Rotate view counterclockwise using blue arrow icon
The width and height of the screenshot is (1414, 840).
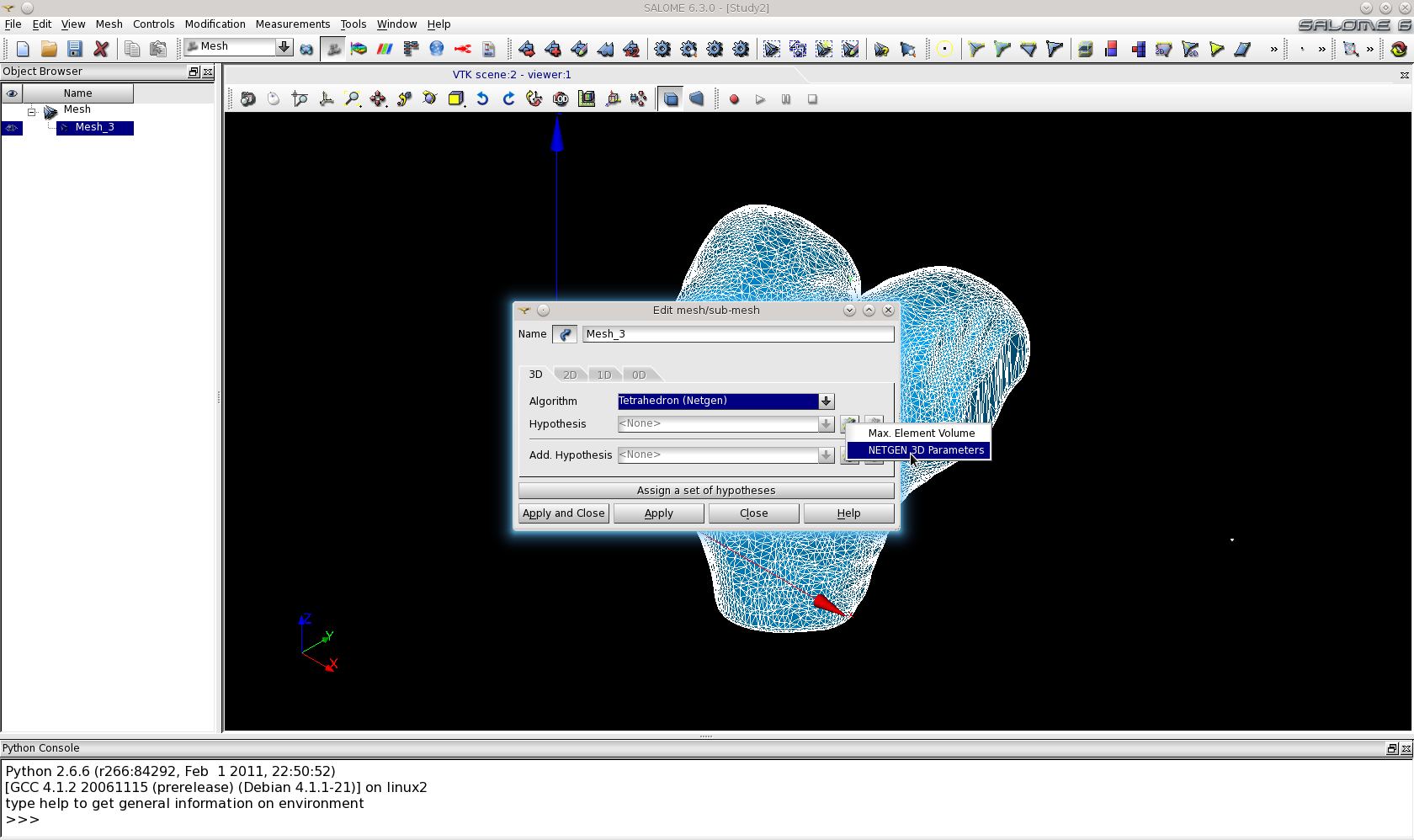(x=482, y=99)
